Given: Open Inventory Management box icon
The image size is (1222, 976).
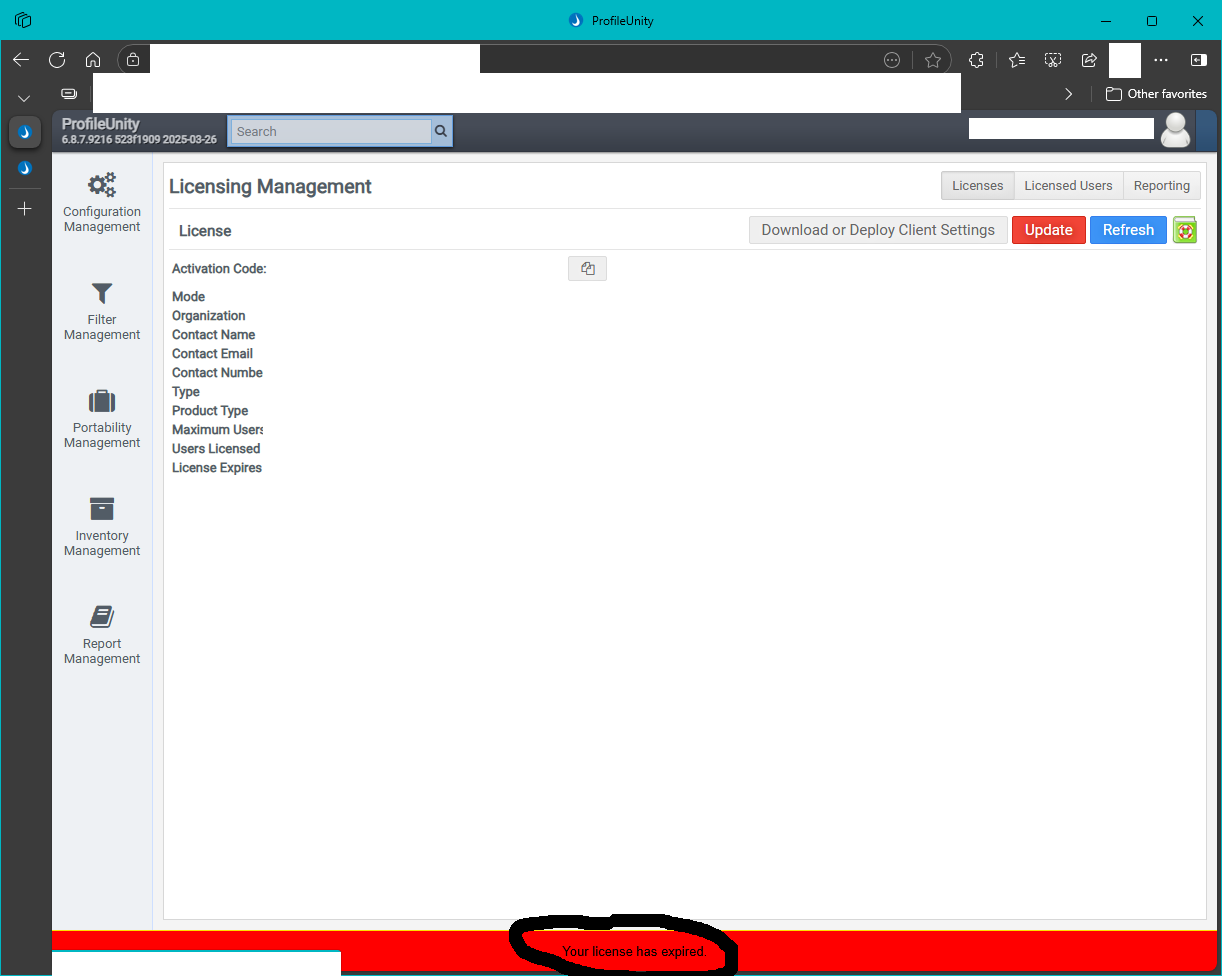Looking at the screenshot, I should click(x=102, y=509).
